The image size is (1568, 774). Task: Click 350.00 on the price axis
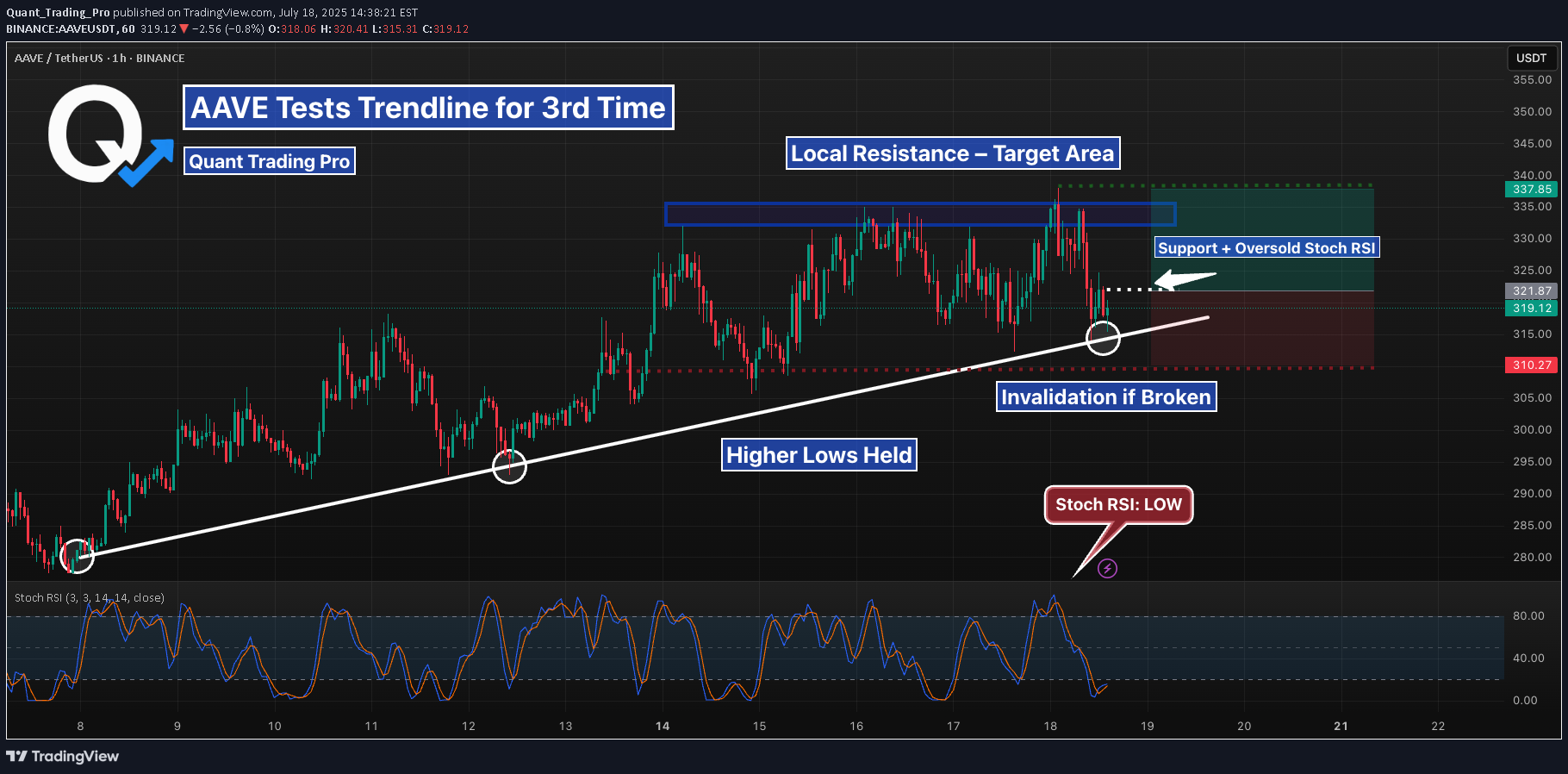1532,111
